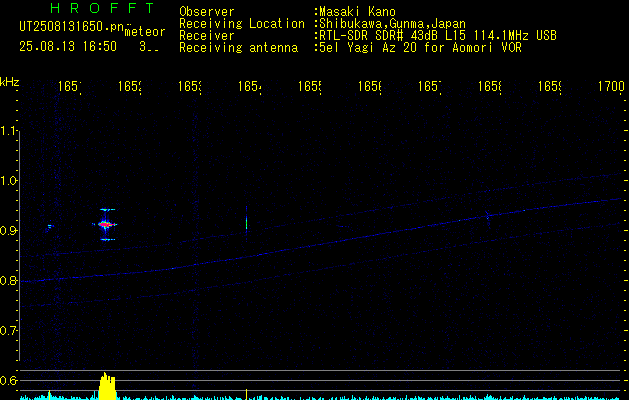Screen dimensions: 629x400
Task: Click the Receiving Location label
Action: (242, 24)
